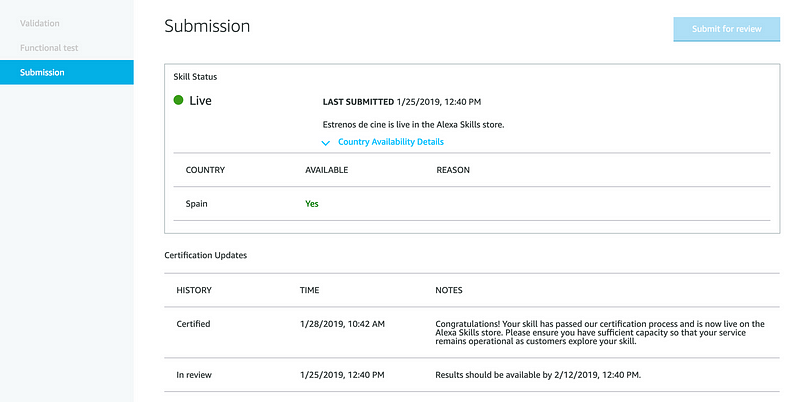Click the Country Availability Details link
The image size is (800, 402).
pos(390,142)
